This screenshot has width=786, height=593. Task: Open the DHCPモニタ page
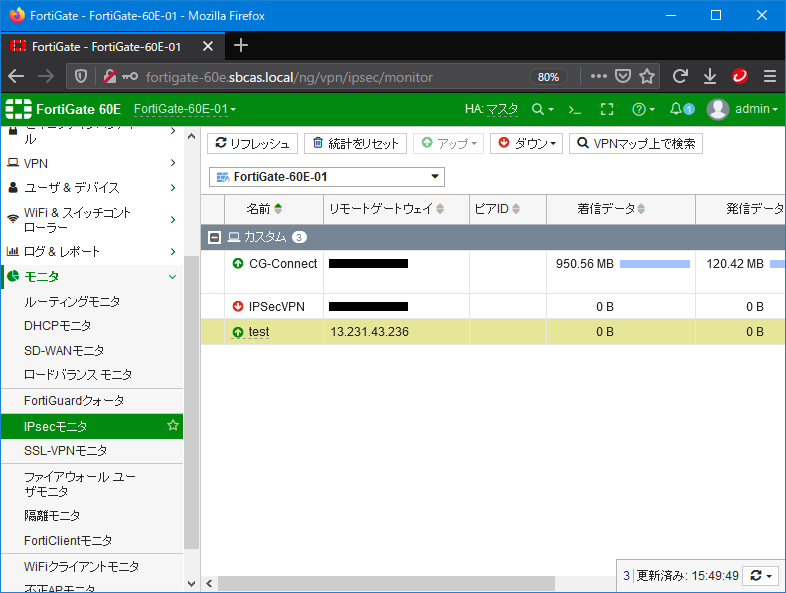(x=58, y=326)
